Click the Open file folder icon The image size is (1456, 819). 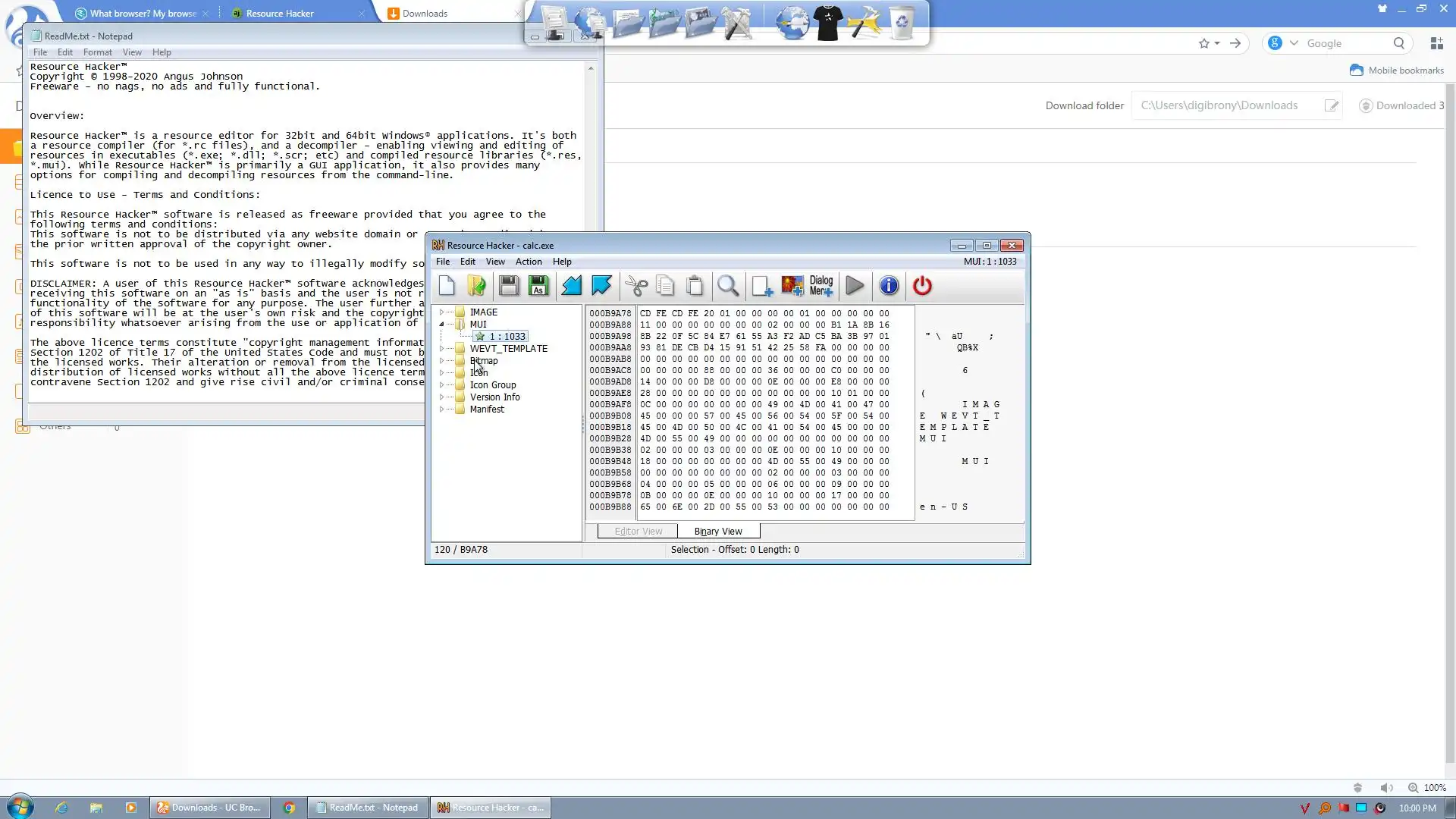point(477,286)
